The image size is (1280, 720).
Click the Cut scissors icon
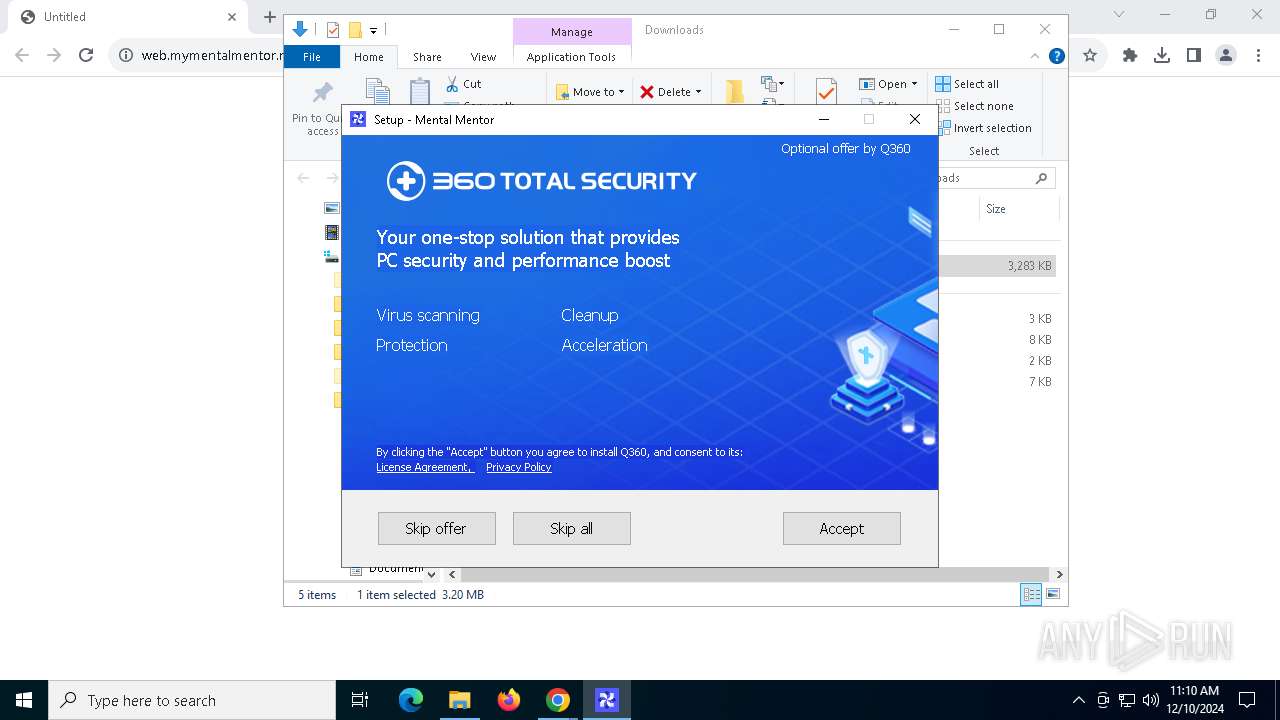452,84
